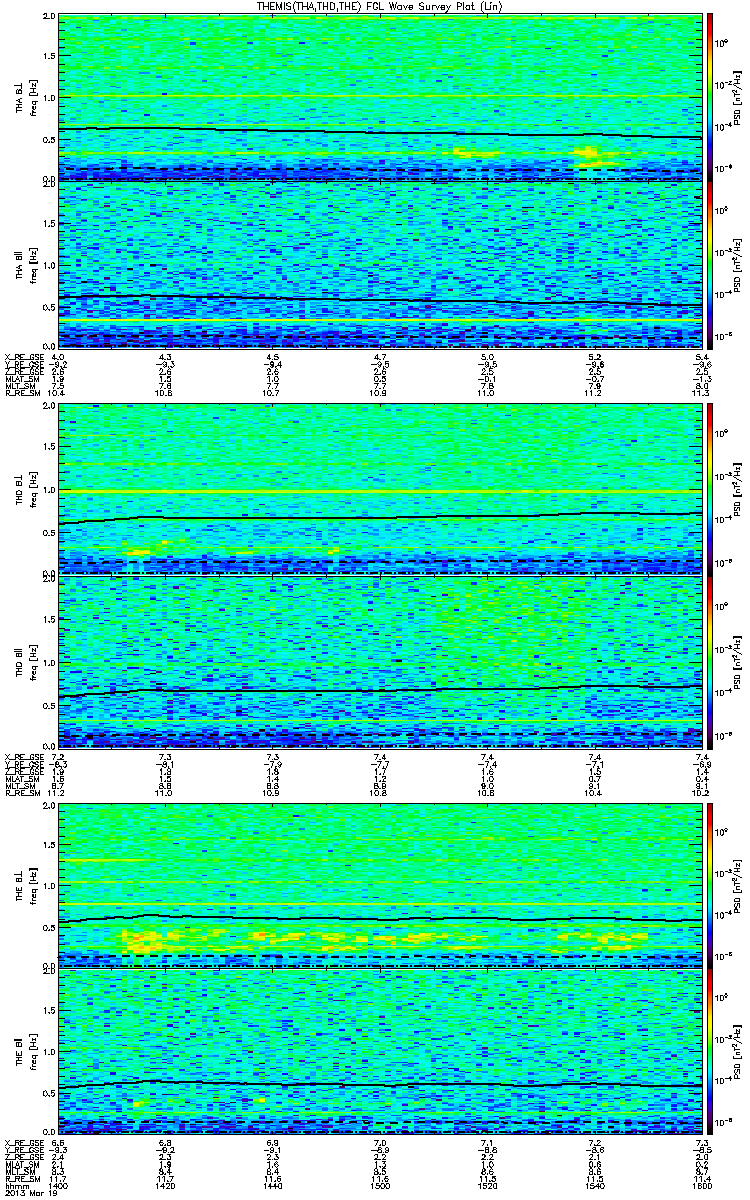Screen dimensions: 750x1200
Task: Click the PSD color bar beside THA B-parallel panel
Action: tap(710, 267)
